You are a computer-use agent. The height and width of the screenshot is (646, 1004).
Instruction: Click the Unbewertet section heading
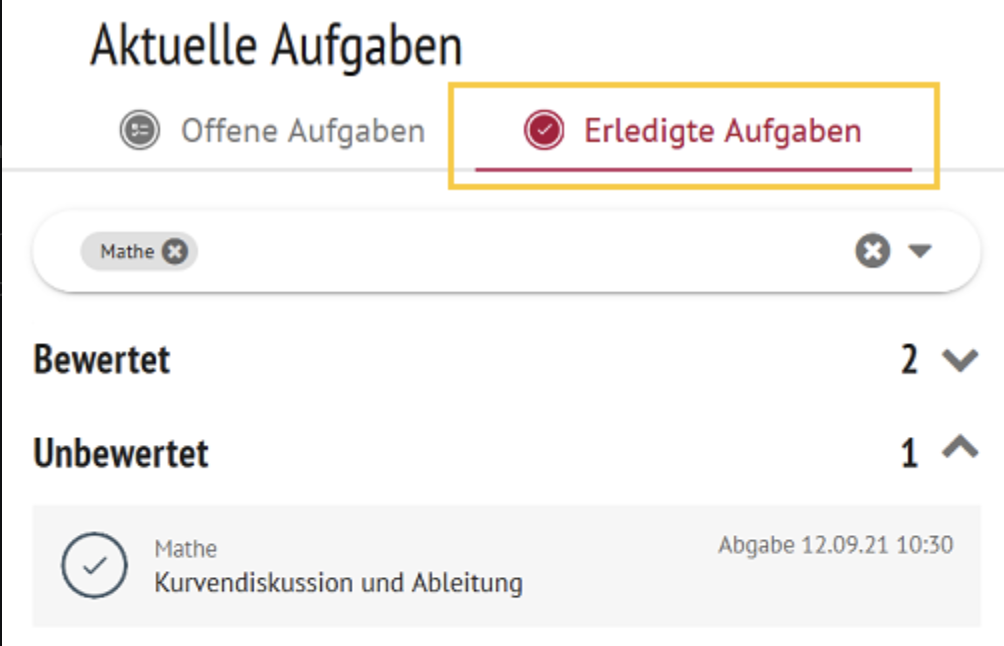(x=121, y=454)
